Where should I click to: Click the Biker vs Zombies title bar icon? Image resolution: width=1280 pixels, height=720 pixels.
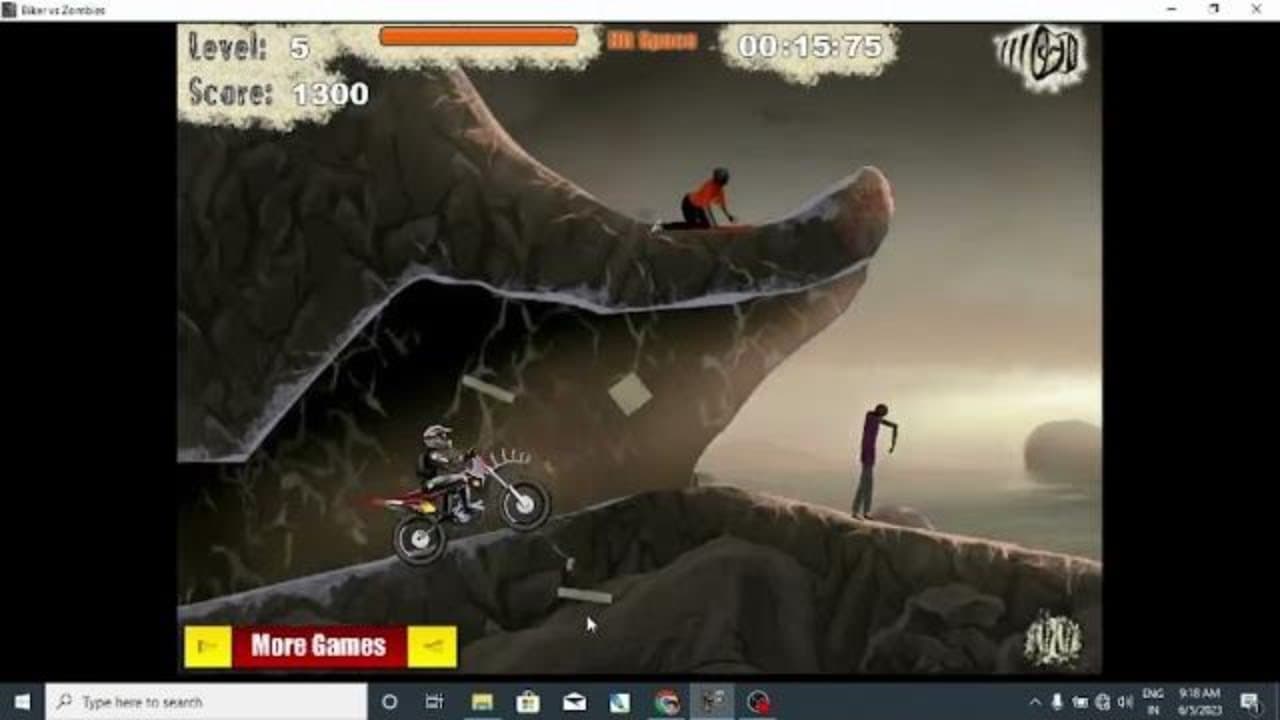pyautogui.click(x=10, y=10)
